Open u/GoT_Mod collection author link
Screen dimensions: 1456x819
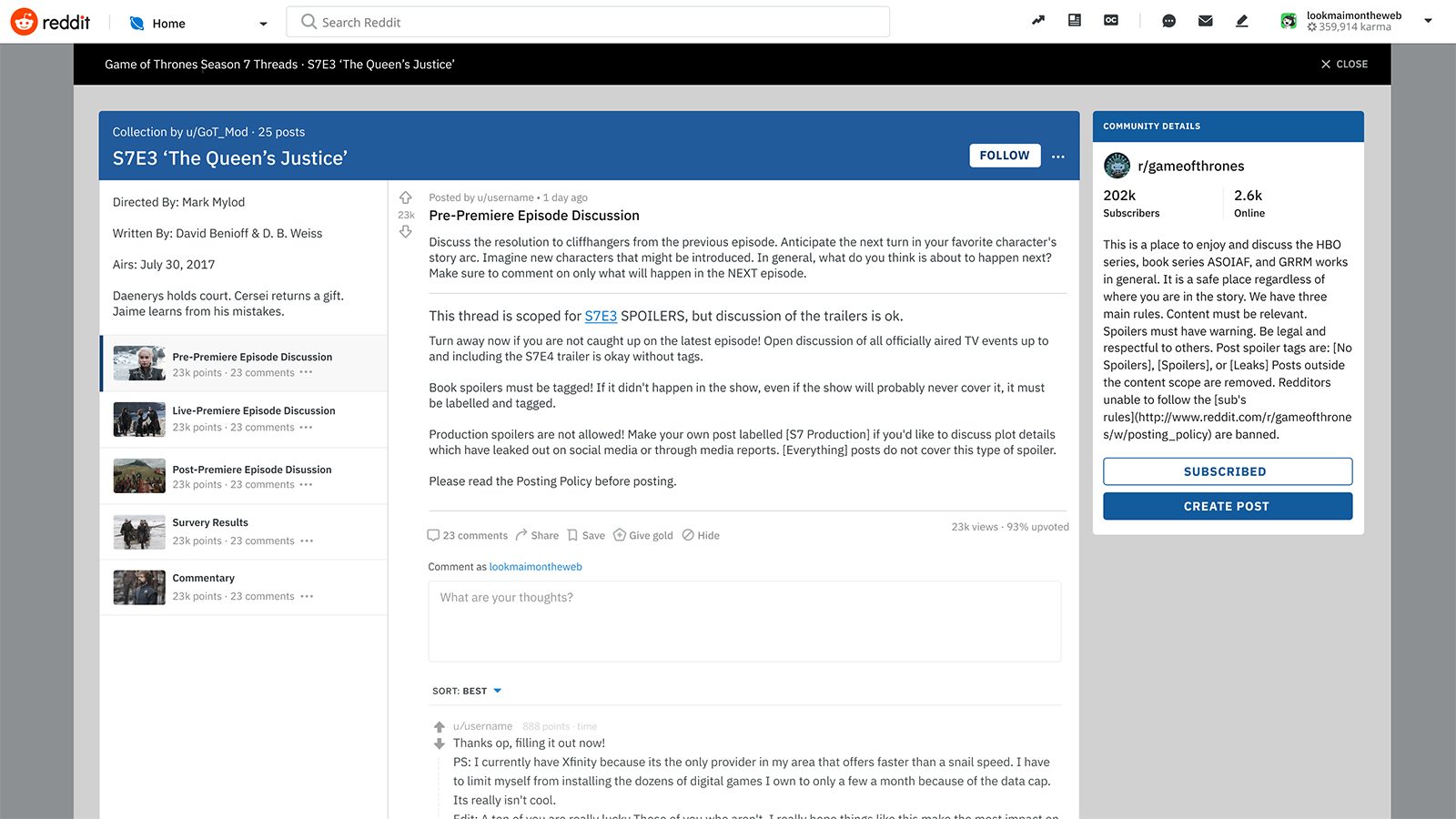coord(217,132)
